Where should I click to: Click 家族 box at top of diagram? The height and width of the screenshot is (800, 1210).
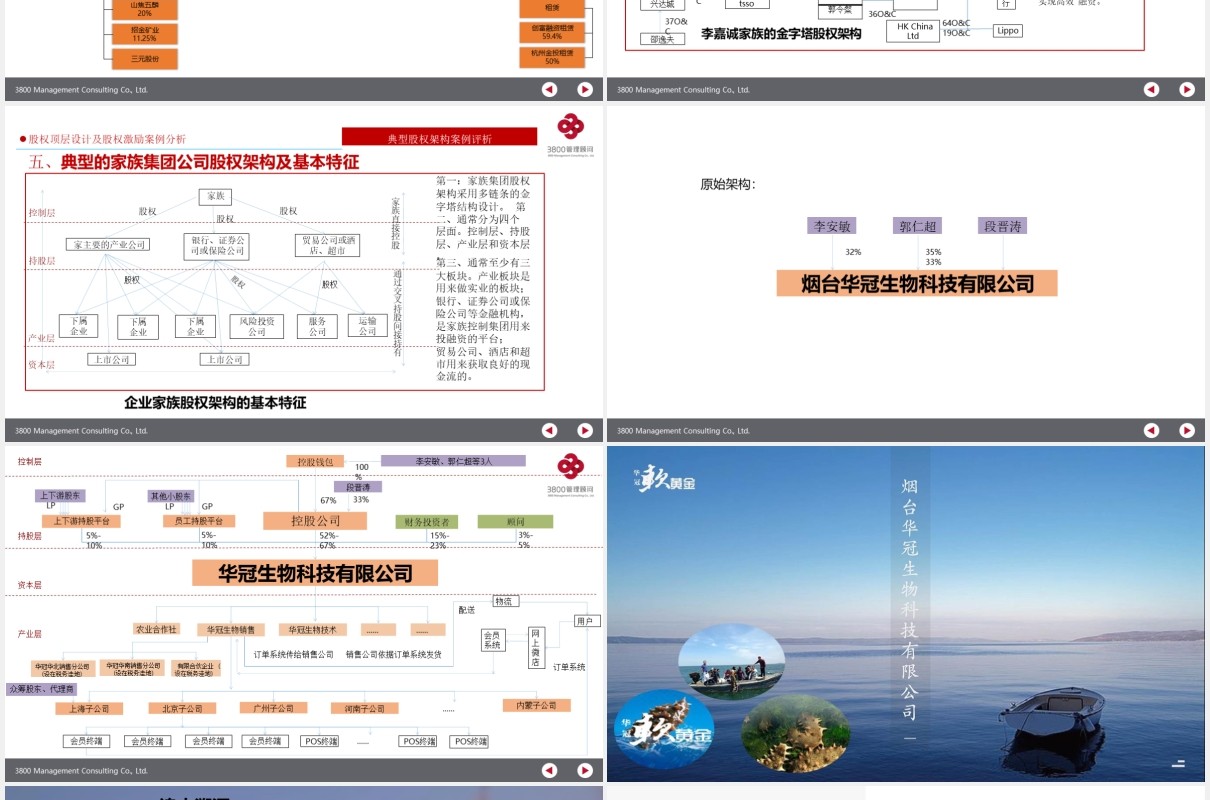click(x=215, y=197)
